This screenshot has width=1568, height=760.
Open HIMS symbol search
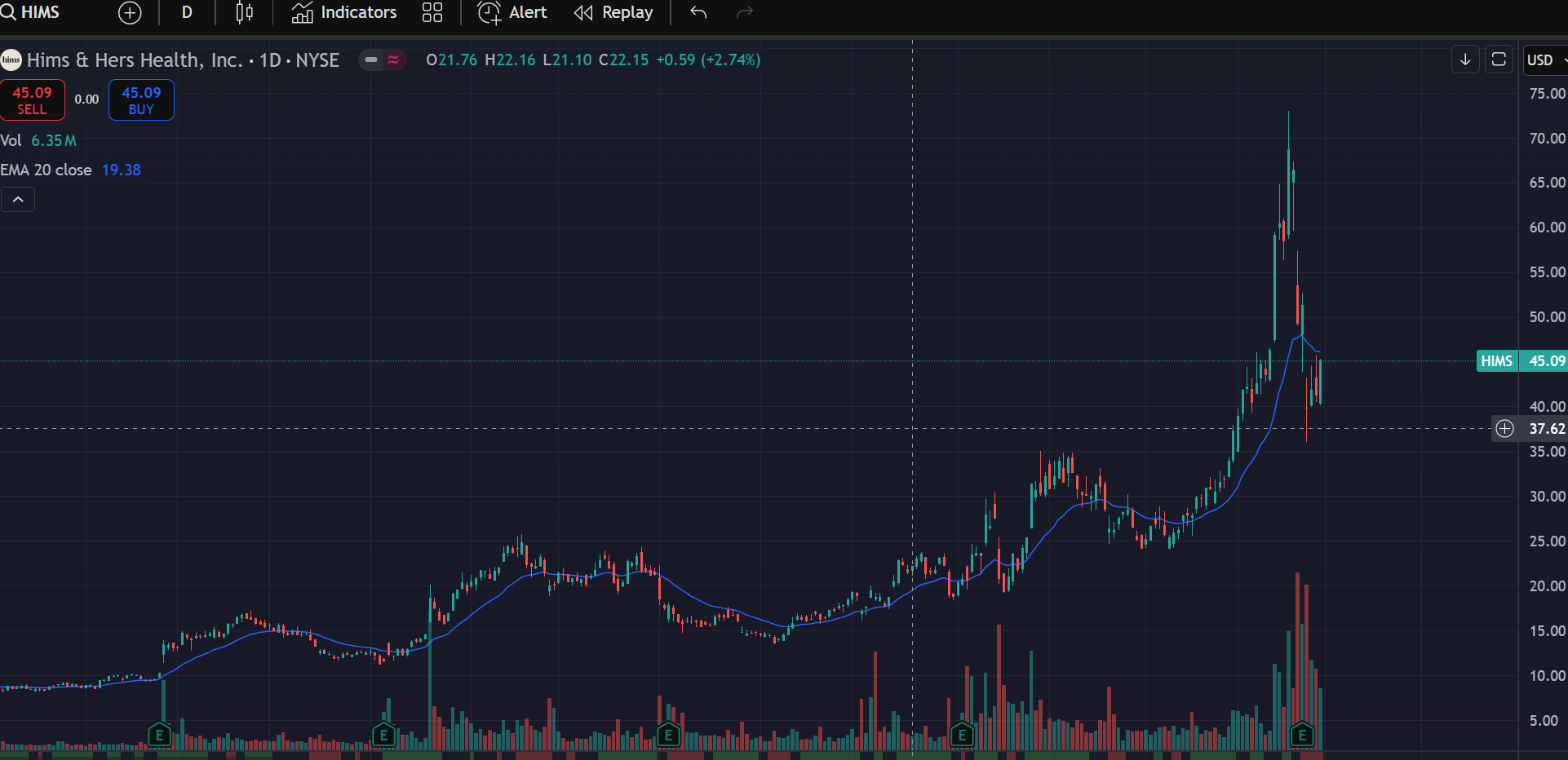pos(30,12)
